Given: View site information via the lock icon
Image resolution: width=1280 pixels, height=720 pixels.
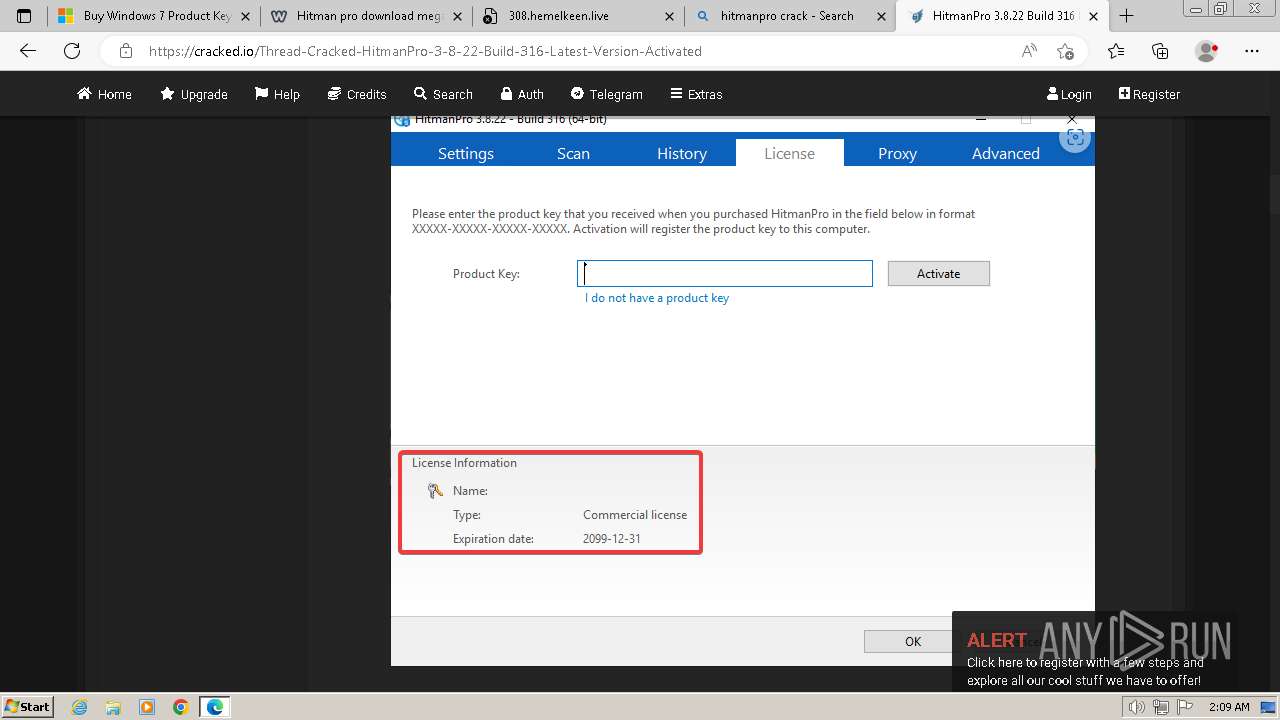Looking at the screenshot, I should click(x=125, y=51).
